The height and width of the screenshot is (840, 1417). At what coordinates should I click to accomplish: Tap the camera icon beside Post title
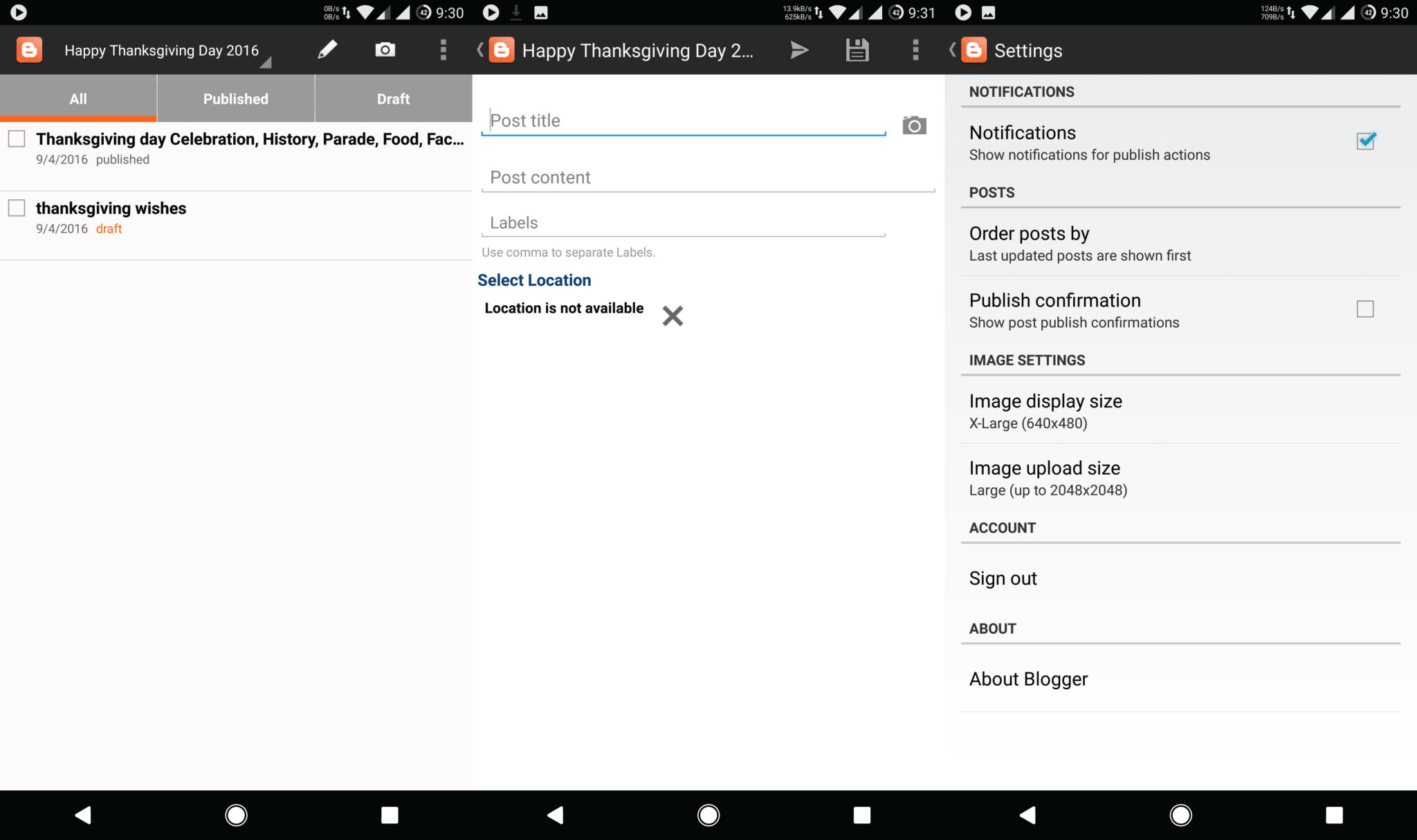914,125
